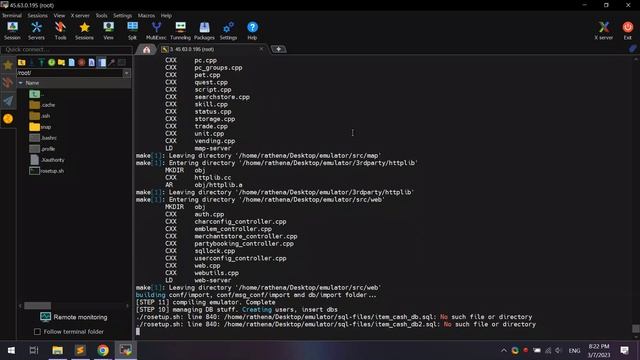Click the Remote monitoring button
Viewport: 640px width, 360px height.
pyautogui.click(x=73, y=317)
